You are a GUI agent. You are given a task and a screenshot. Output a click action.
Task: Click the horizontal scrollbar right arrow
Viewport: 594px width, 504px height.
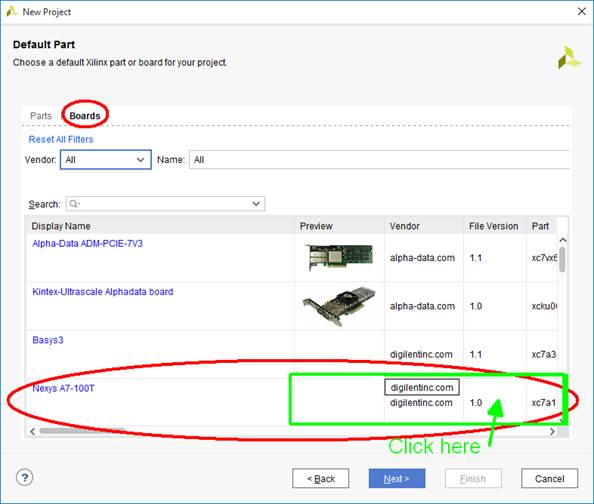552,432
